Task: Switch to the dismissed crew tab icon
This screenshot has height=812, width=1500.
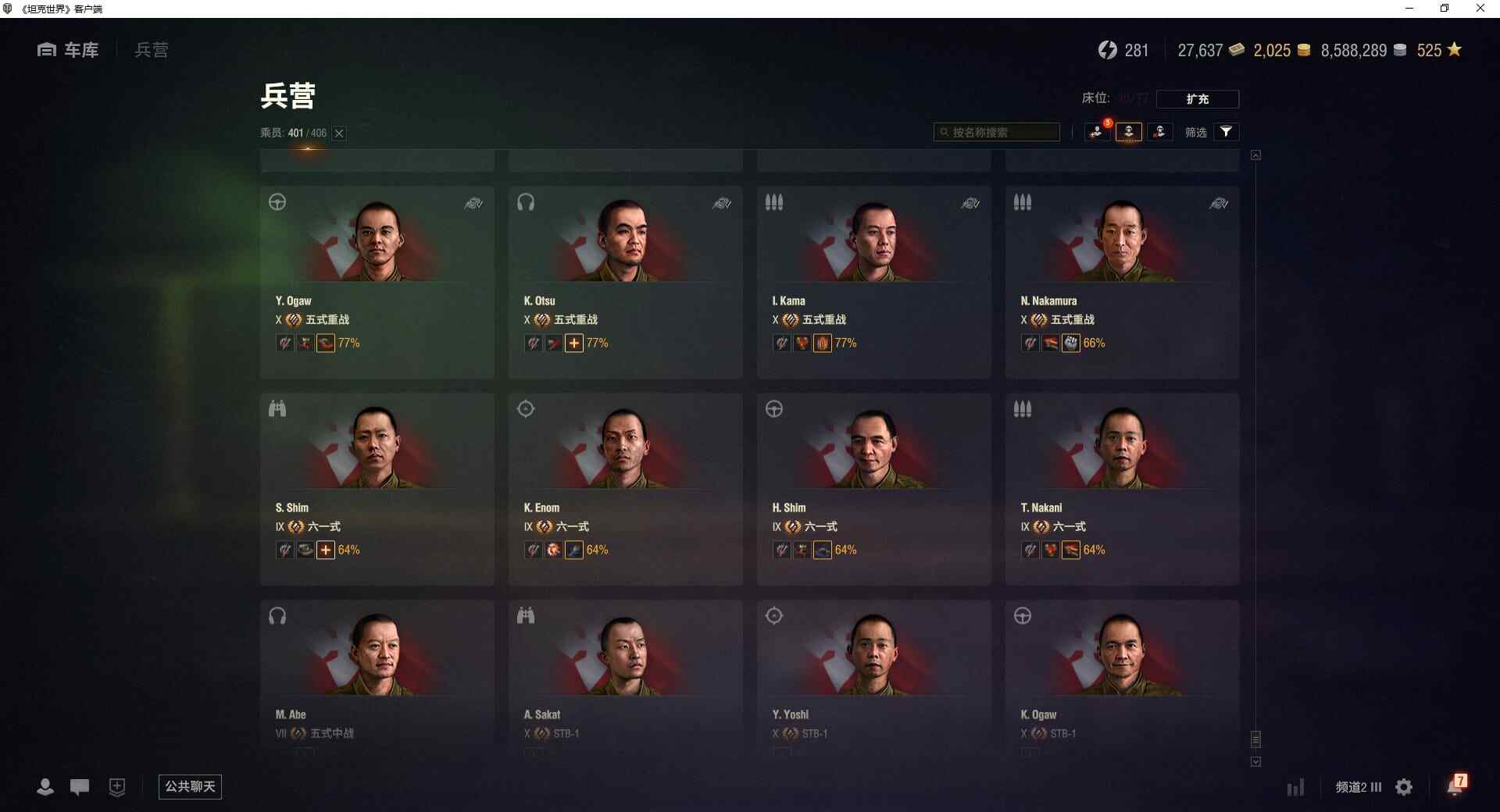Action: click(x=1160, y=132)
